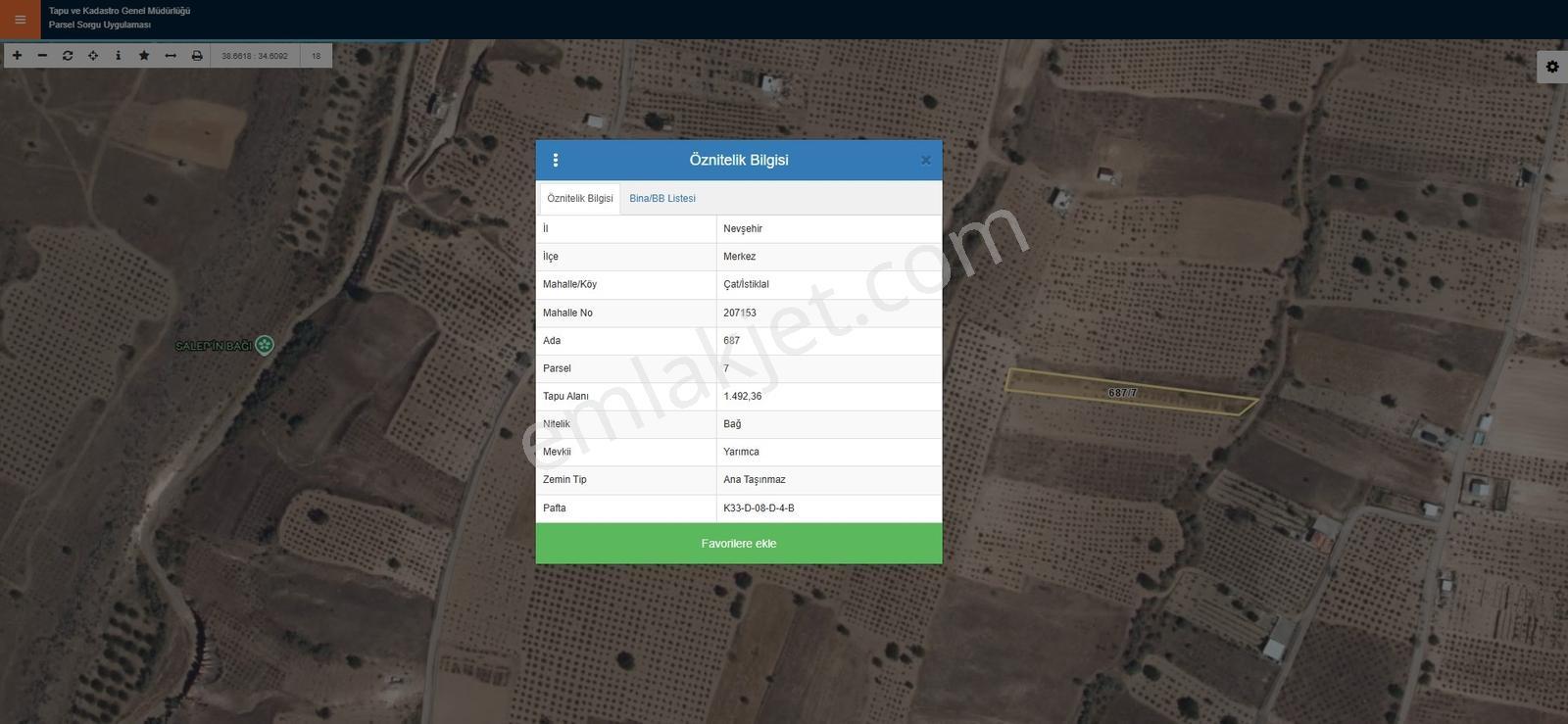Click the Tapu Alanı value 1.492,36
1568x724 pixels.
tap(743, 397)
